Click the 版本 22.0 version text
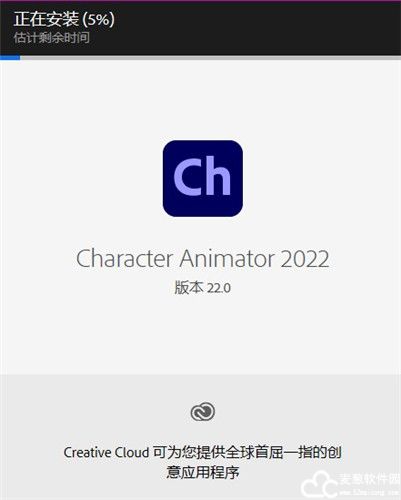Image resolution: width=401 pixels, height=500 pixels. (203, 287)
